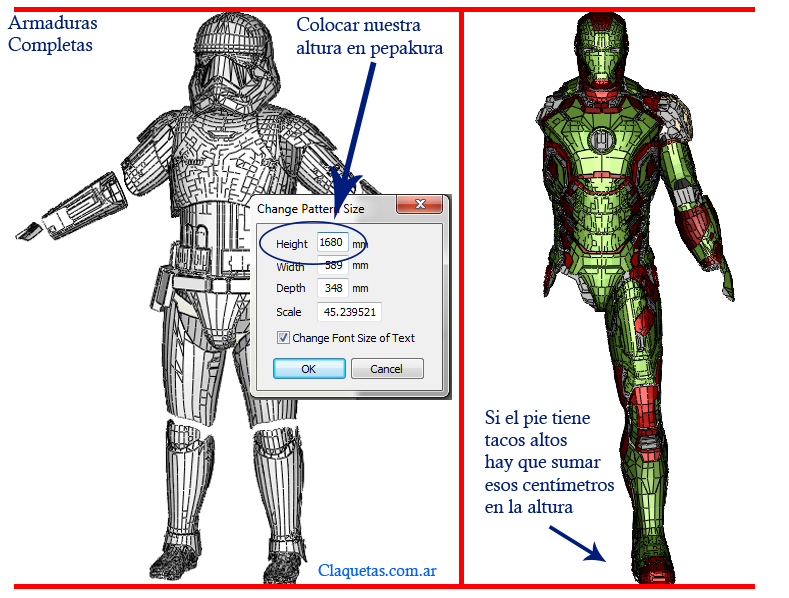Click the Cancel button in dialog
Screen dimensions: 789x598
pos(387,369)
